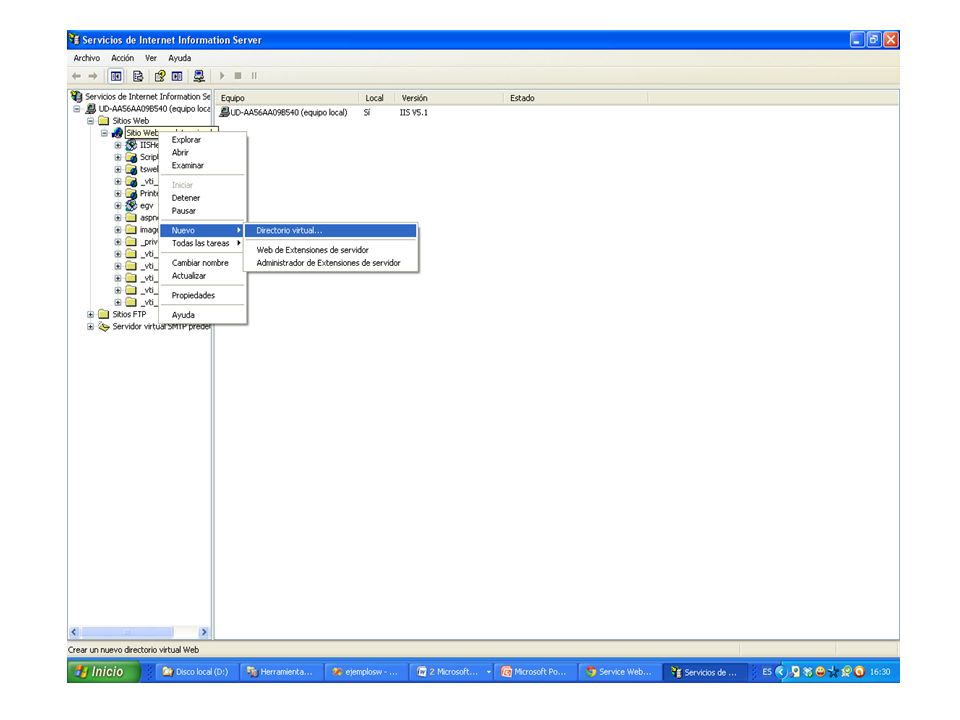Choose Explorar from the context menu
The height and width of the screenshot is (720, 960).
pyautogui.click(x=203, y=140)
